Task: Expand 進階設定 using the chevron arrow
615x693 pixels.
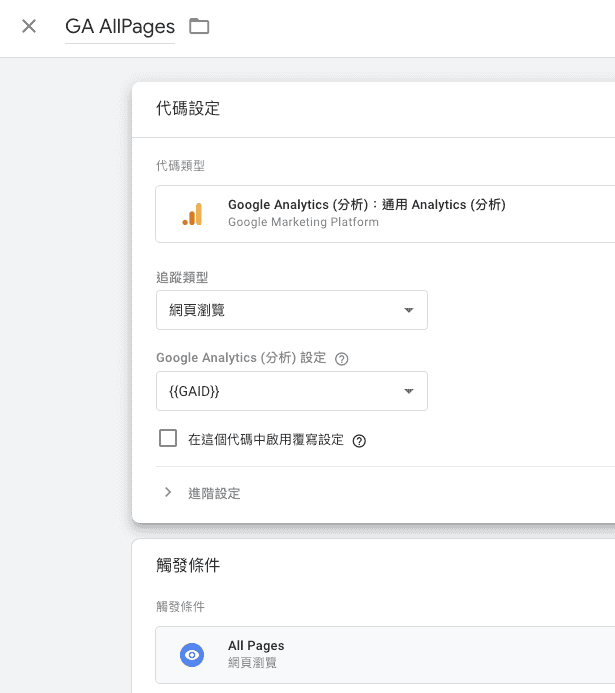Action: pos(168,493)
